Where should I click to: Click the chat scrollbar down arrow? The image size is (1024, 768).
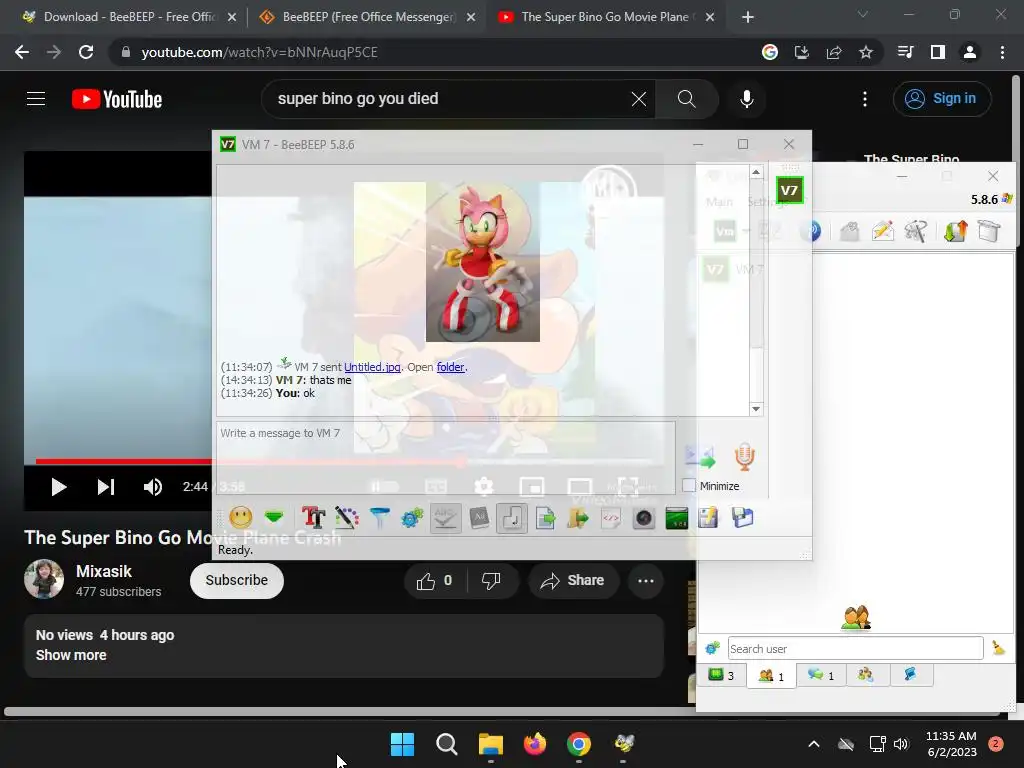click(756, 409)
